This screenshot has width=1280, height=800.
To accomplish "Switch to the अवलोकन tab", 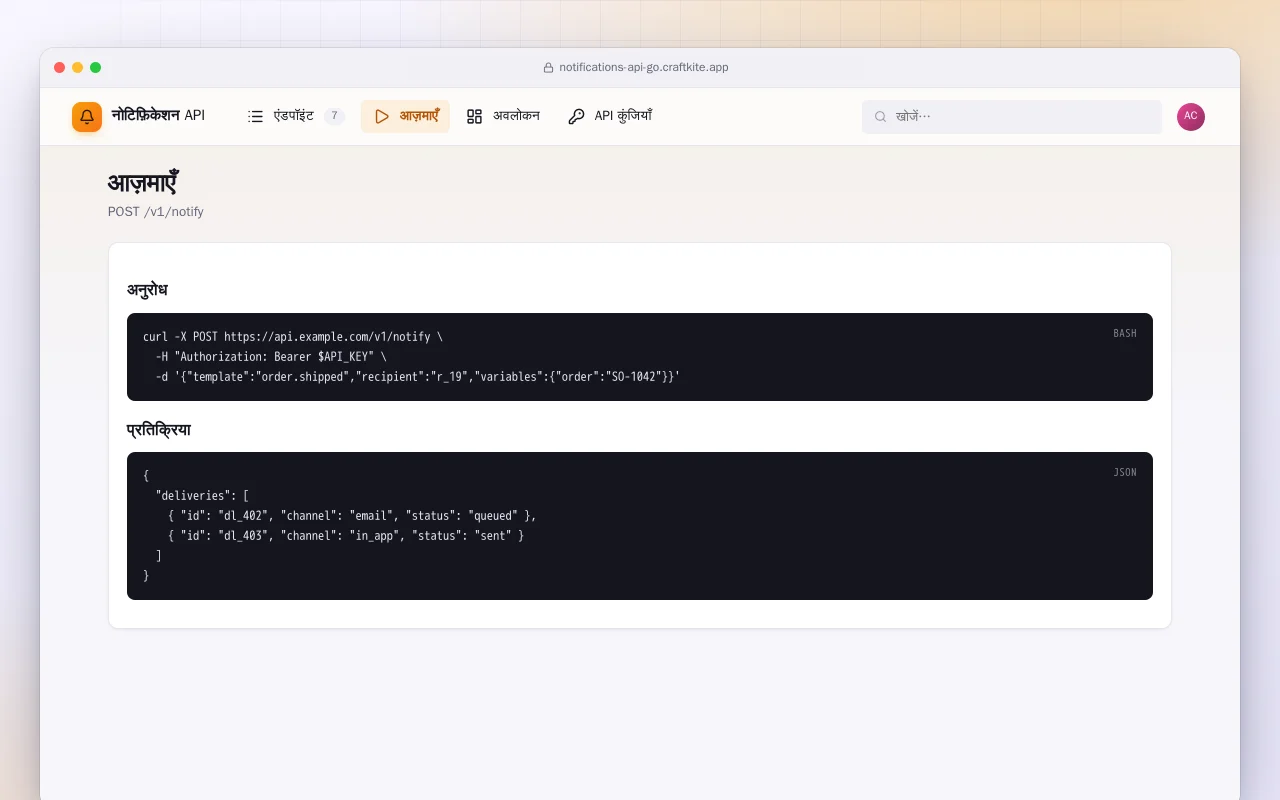I will coord(503,116).
